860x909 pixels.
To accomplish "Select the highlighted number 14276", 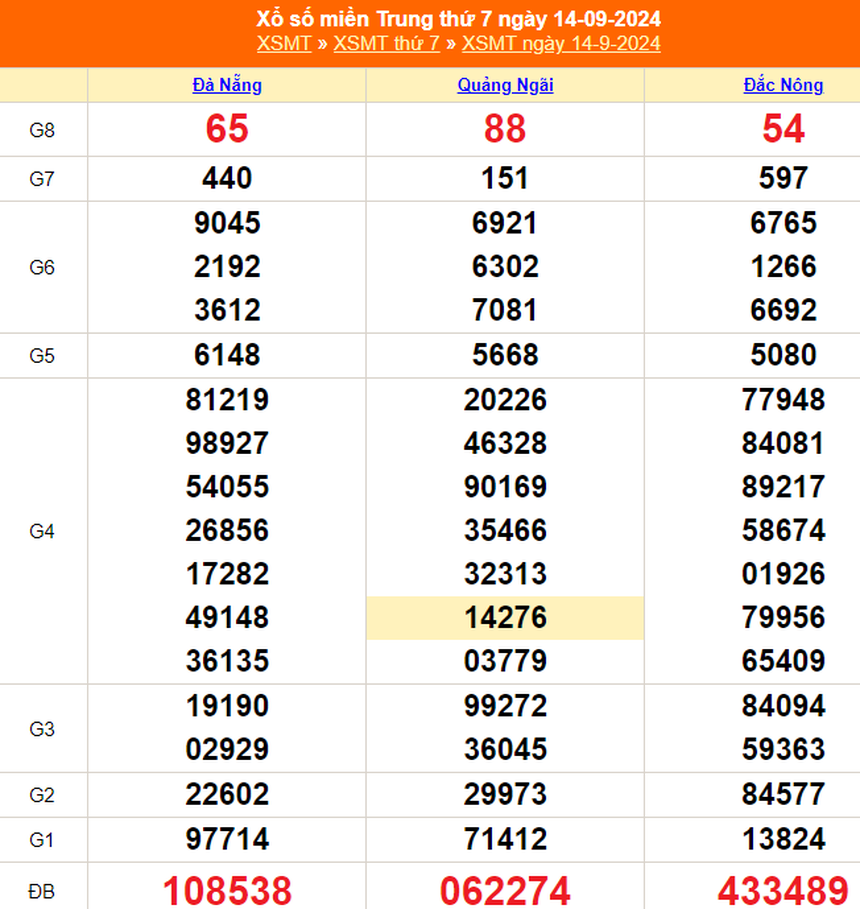I will (506, 618).
